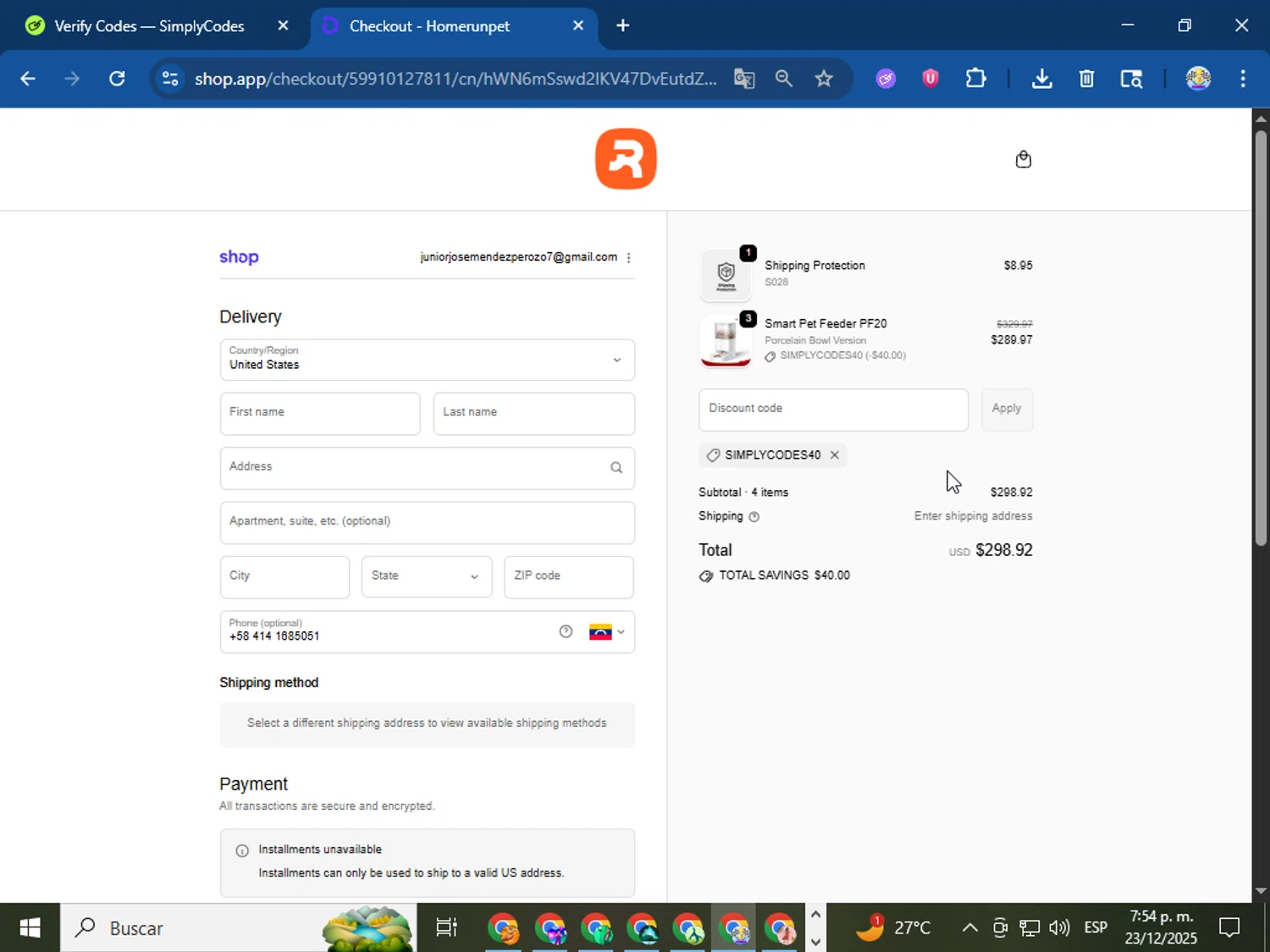Viewport: 1270px width, 952px height.
Task: Click the browser back arrow
Action: (28, 79)
